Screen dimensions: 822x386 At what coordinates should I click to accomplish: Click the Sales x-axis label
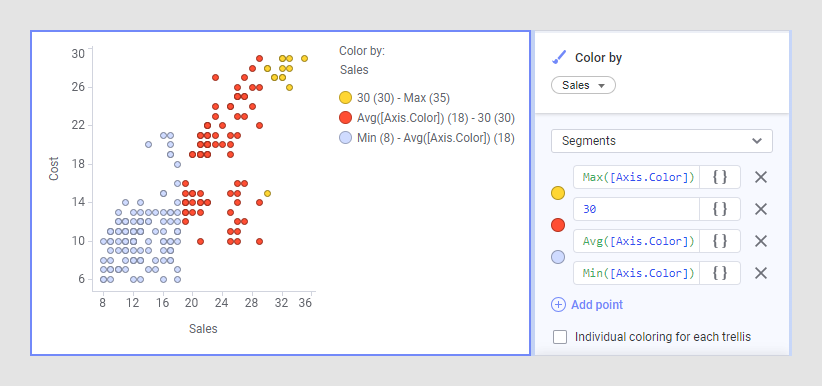203,329
